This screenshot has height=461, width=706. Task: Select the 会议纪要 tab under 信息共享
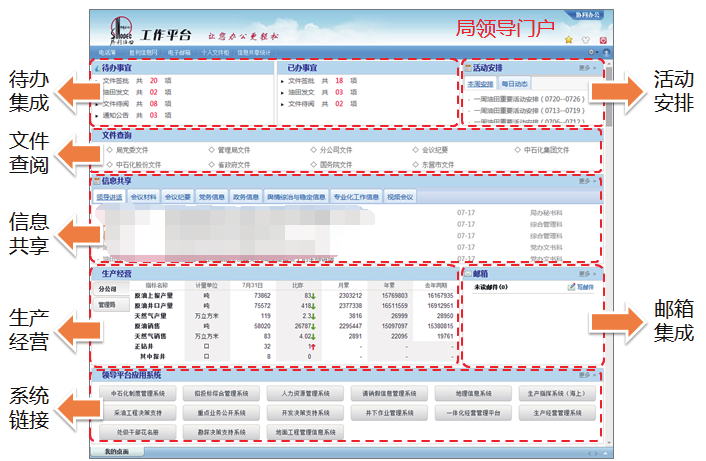(x=177, y=197)
